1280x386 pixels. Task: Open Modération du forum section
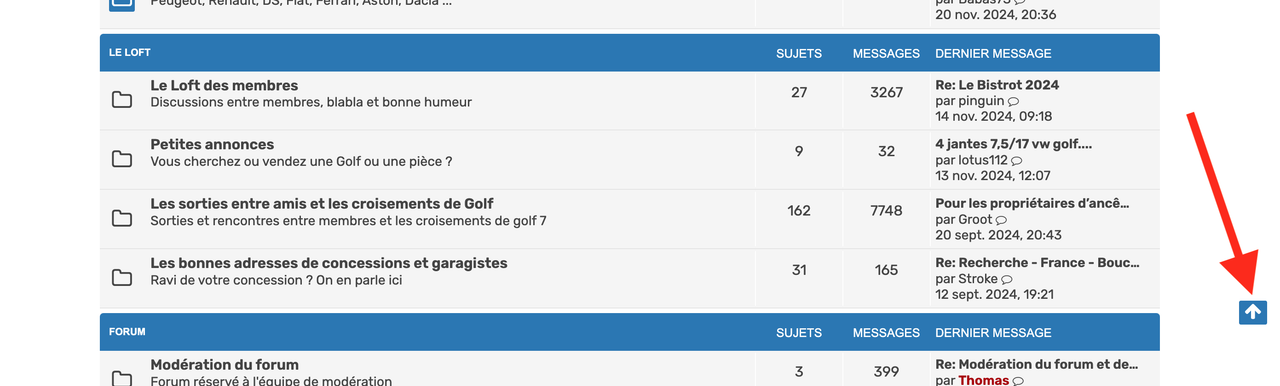[x=224, y=365]
